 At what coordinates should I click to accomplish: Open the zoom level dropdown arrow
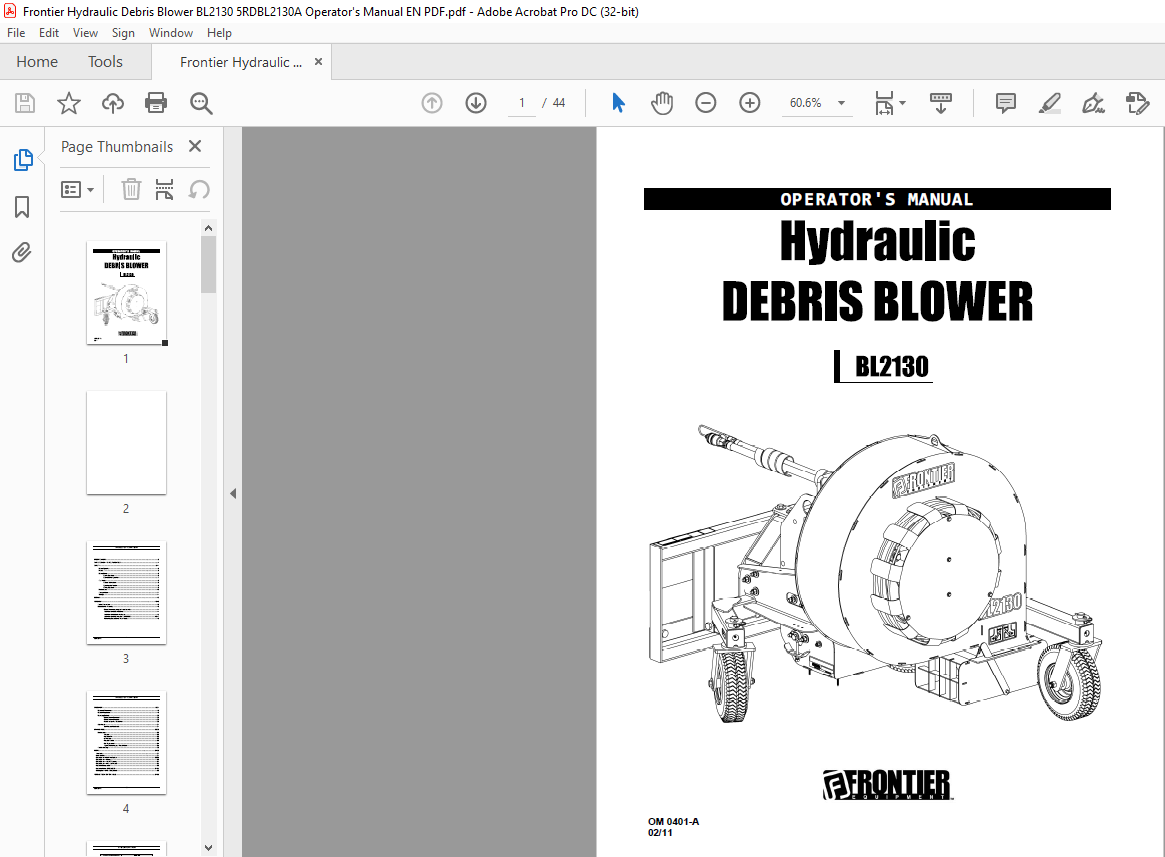coord(841,103)
